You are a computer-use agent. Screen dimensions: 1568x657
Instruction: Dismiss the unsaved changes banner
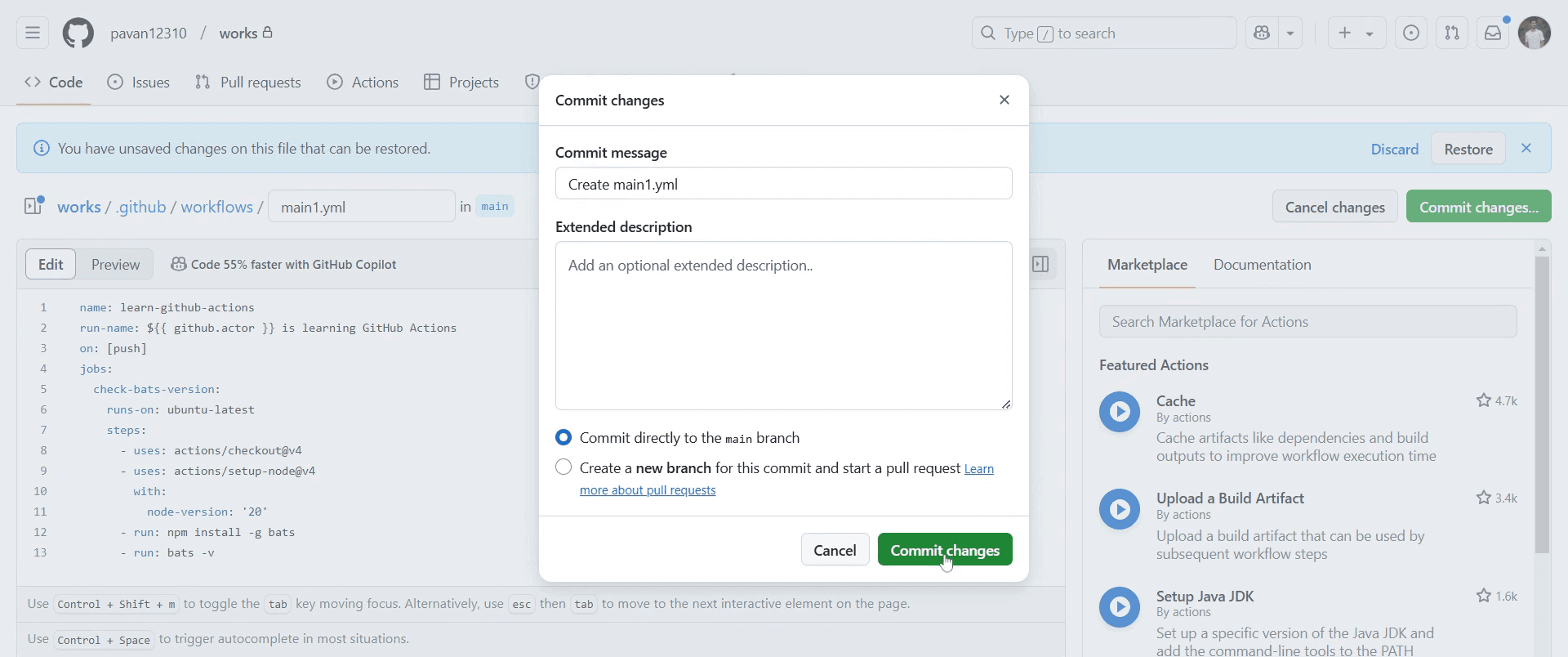click(x=1526, y=149)
